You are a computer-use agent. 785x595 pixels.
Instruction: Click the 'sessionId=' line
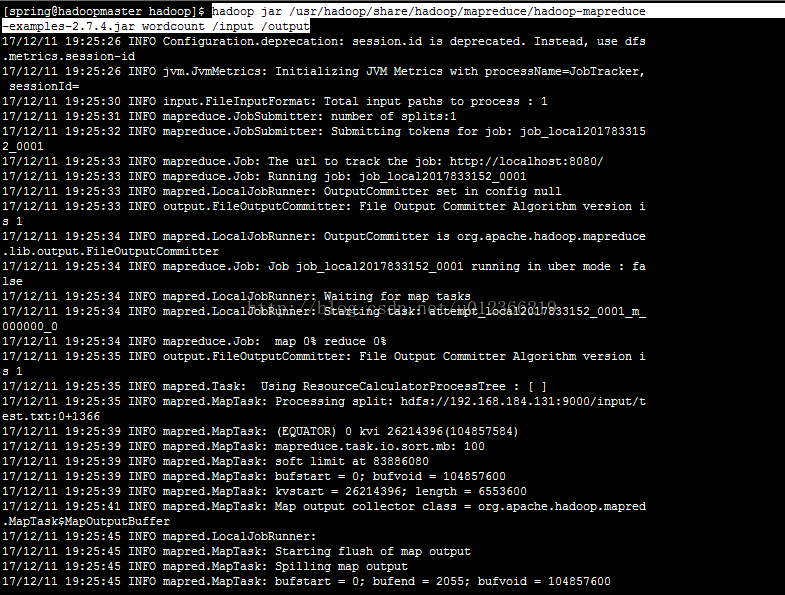tap(44, 86)
